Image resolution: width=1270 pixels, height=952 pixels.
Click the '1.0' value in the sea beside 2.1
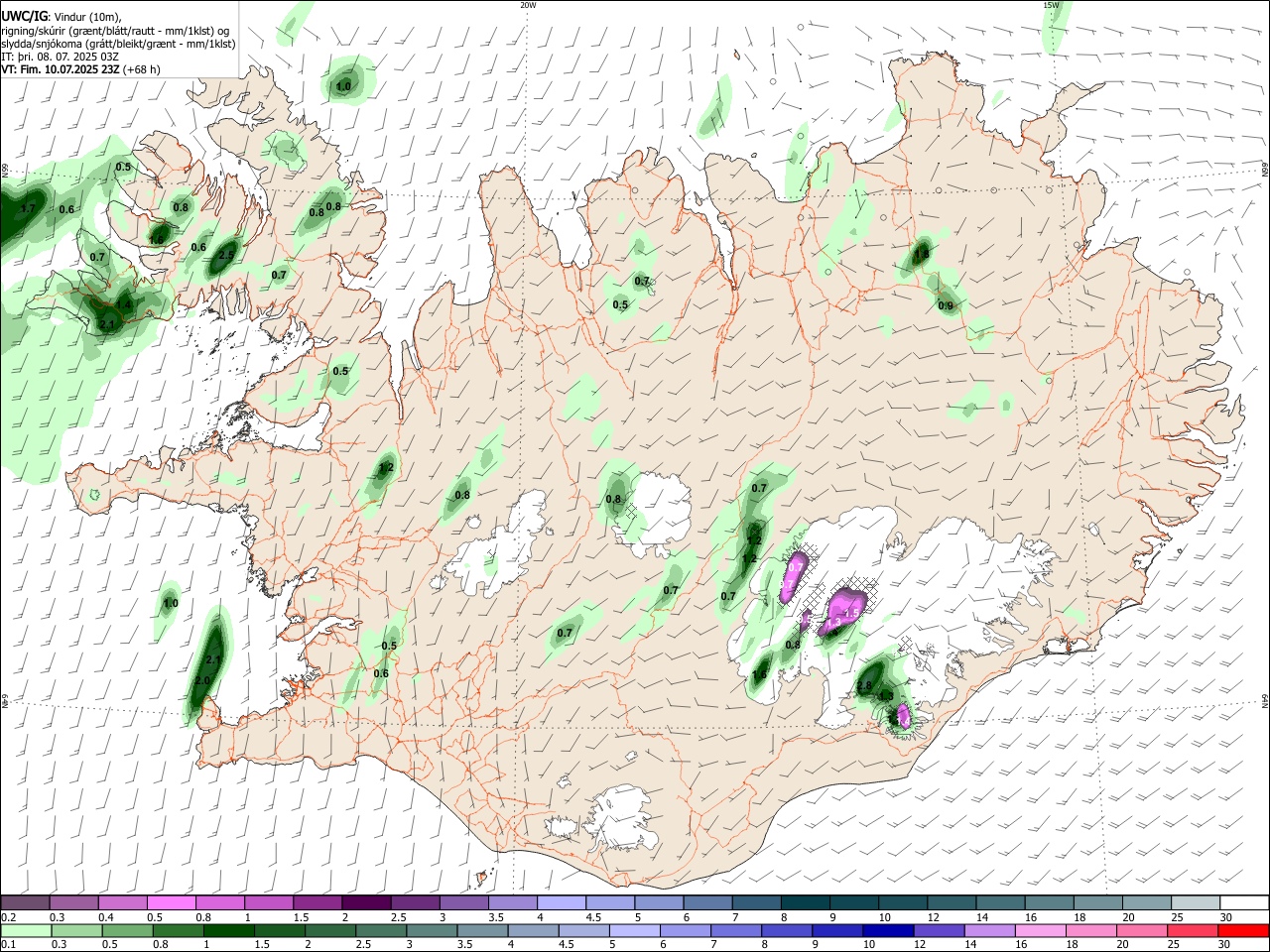pos(171,603)
